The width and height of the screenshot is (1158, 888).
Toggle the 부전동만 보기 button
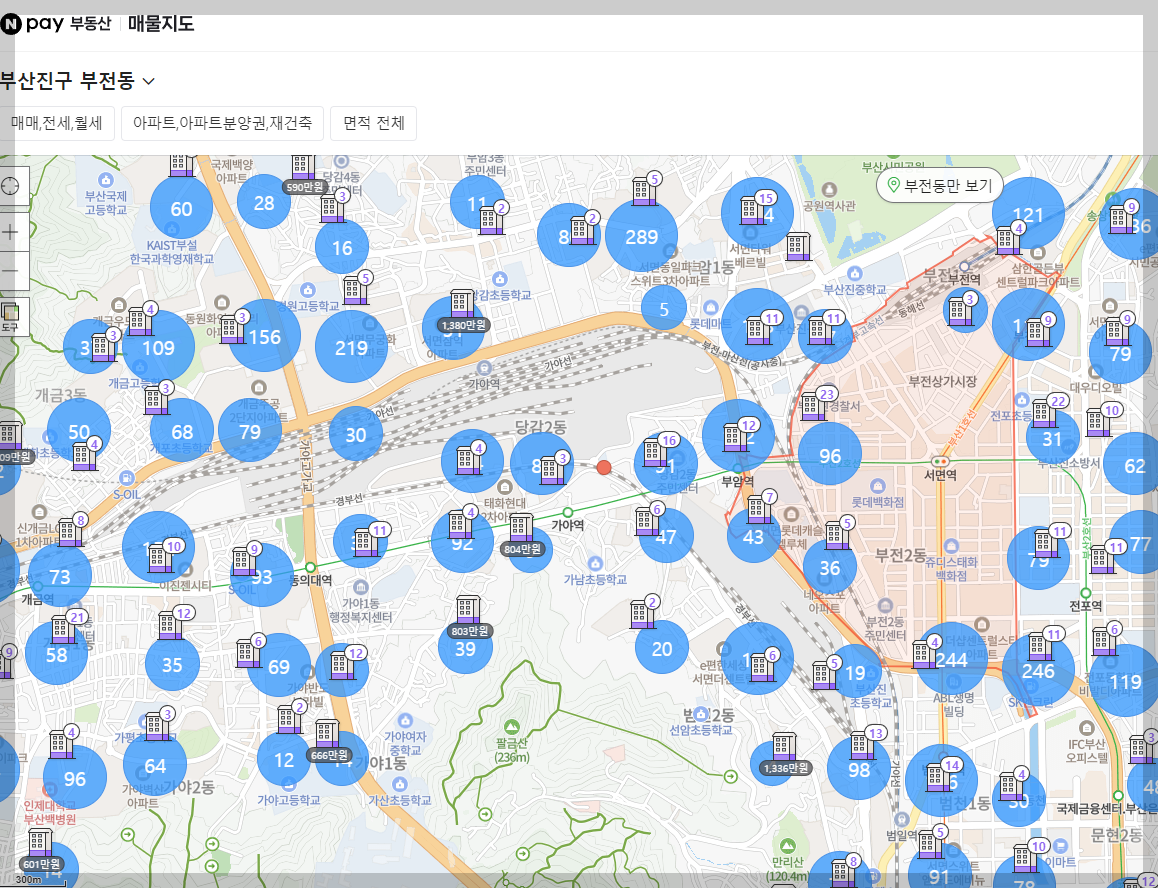(x=939, y=185)
